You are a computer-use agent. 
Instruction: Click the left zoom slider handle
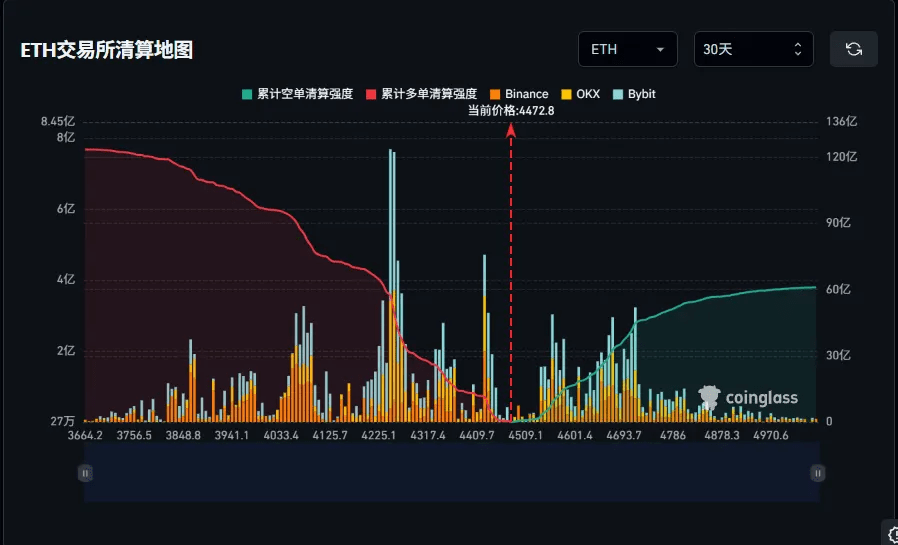tap(85, 473)
